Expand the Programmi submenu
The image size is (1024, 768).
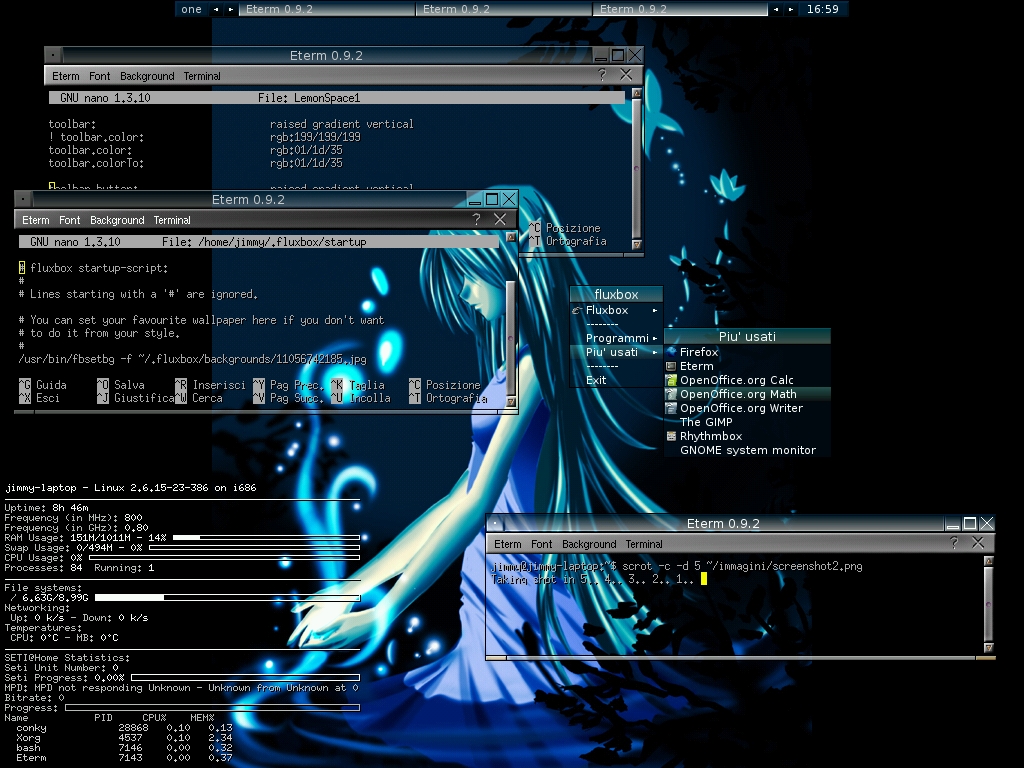[x=616, y=338]
